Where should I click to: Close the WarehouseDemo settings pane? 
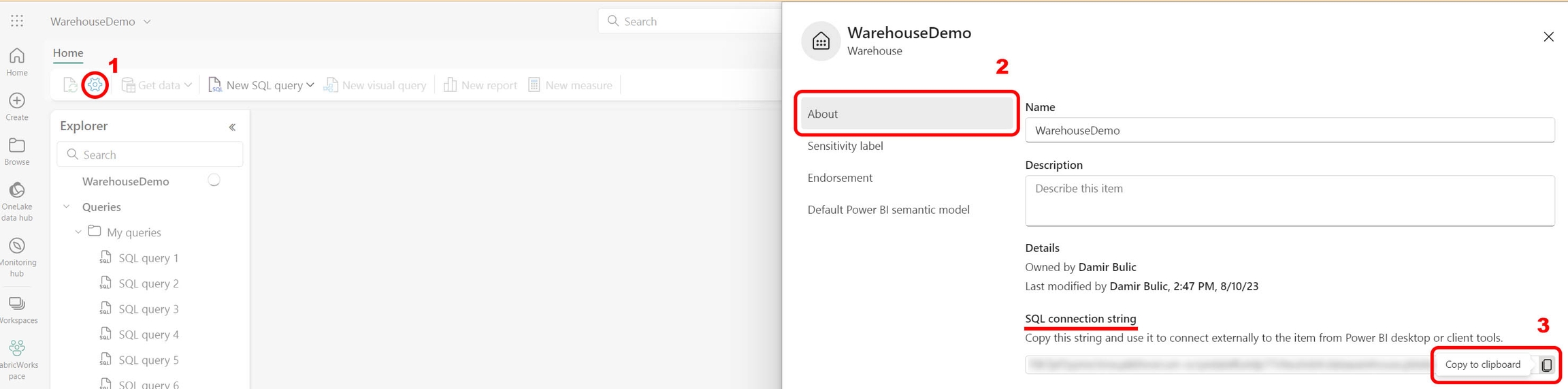point(1548,37)
